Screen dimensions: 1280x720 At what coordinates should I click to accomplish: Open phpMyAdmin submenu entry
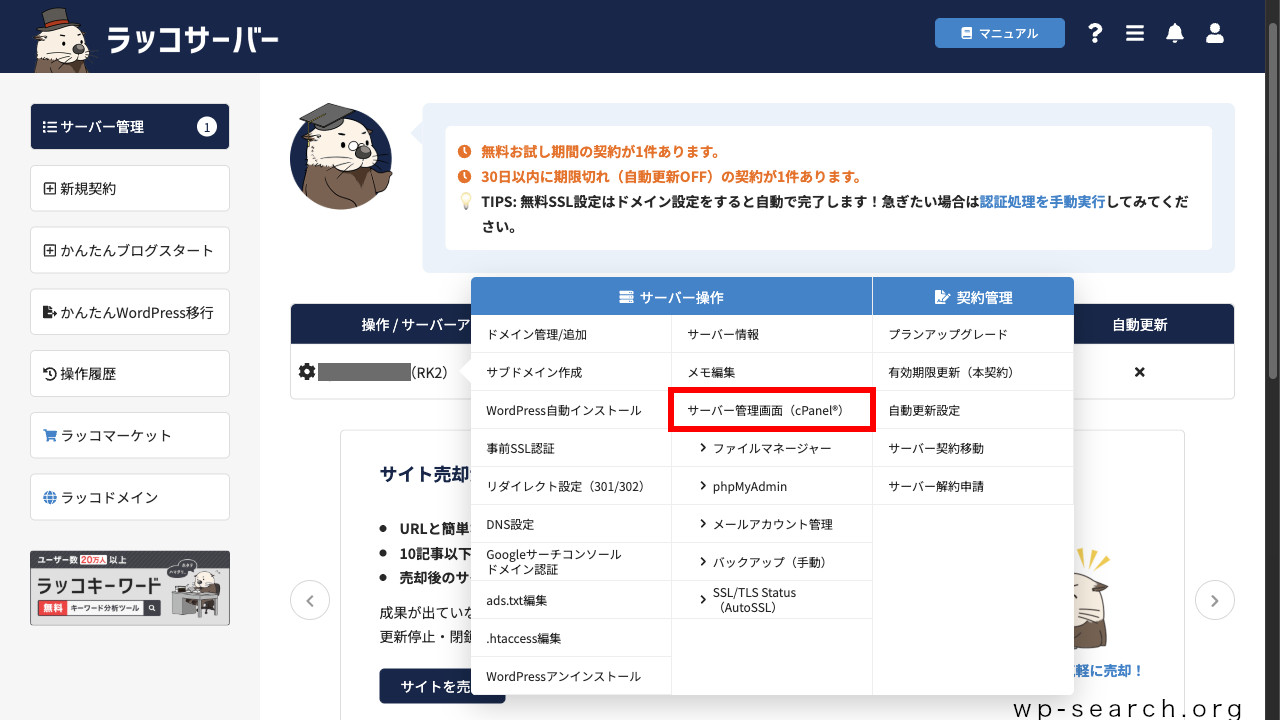(772, 486)
